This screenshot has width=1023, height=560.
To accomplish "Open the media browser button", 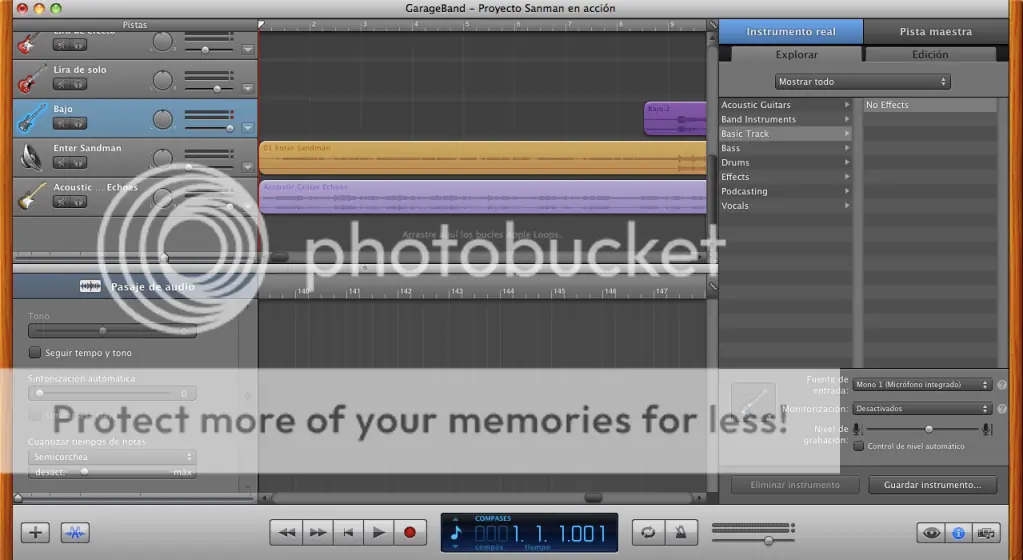I will (986, 533).
